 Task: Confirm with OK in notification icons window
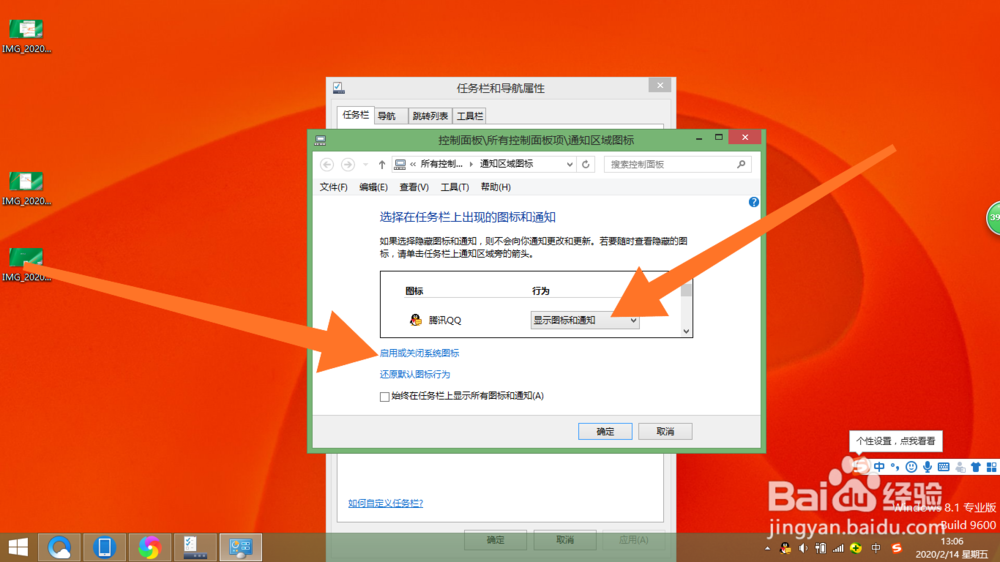pos(605,431)
